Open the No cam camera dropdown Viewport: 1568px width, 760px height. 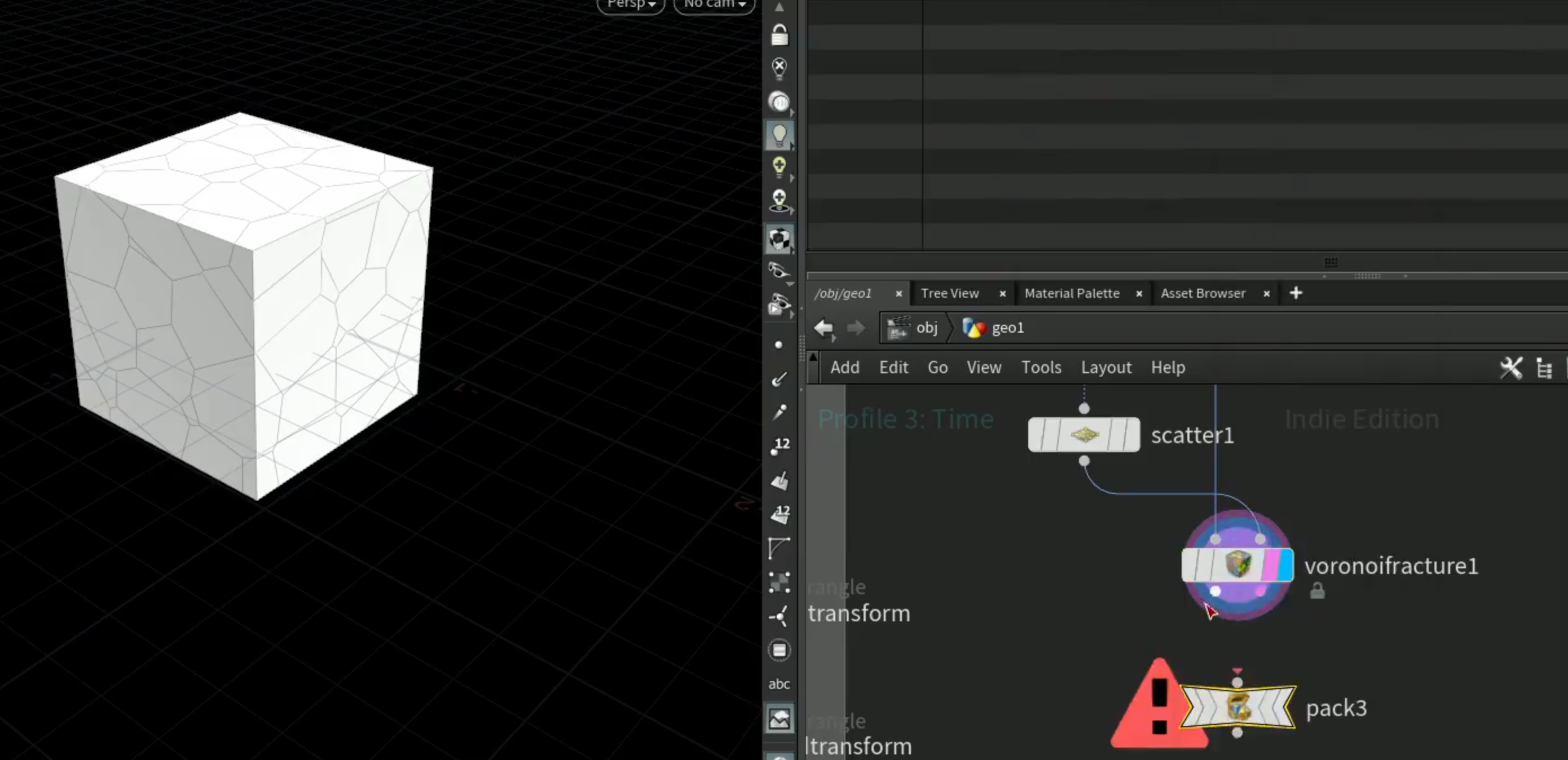(714, 5)
